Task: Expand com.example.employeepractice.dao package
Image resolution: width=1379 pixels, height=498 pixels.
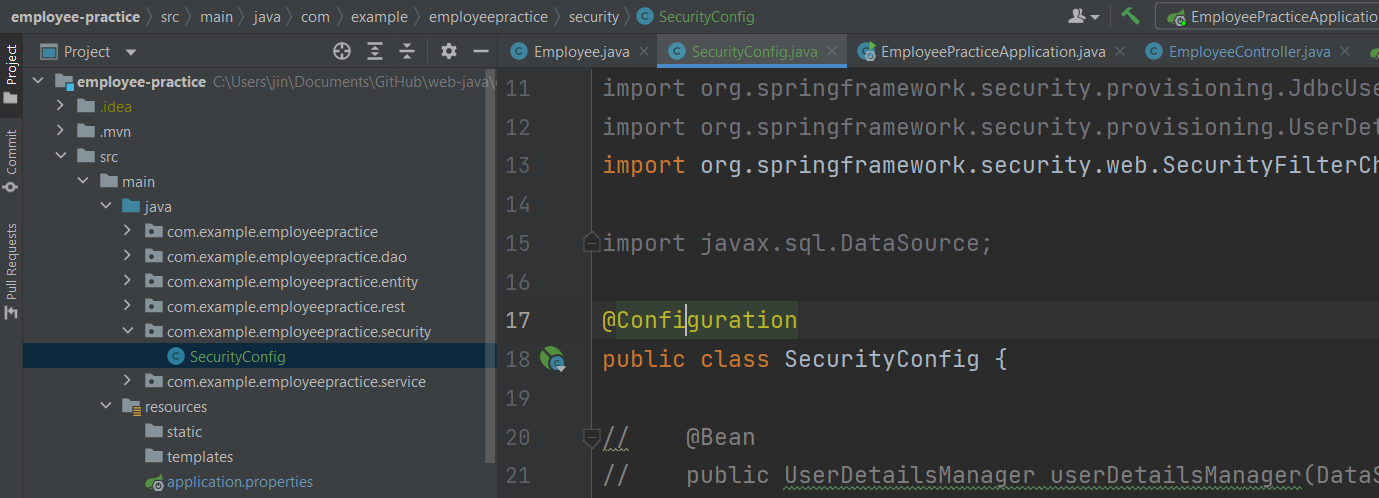Action: (127, 257)
